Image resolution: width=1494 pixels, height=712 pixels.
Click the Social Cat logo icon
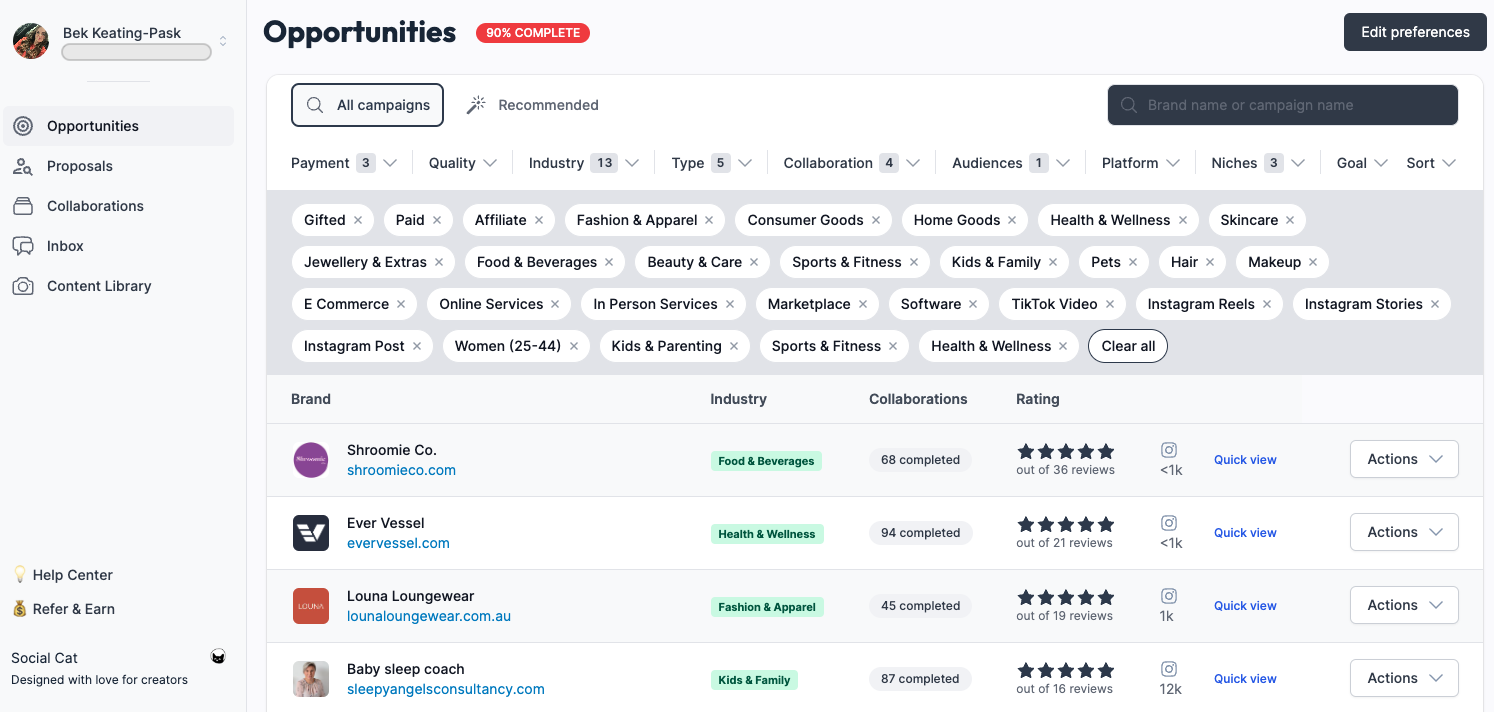click(218, 657)
